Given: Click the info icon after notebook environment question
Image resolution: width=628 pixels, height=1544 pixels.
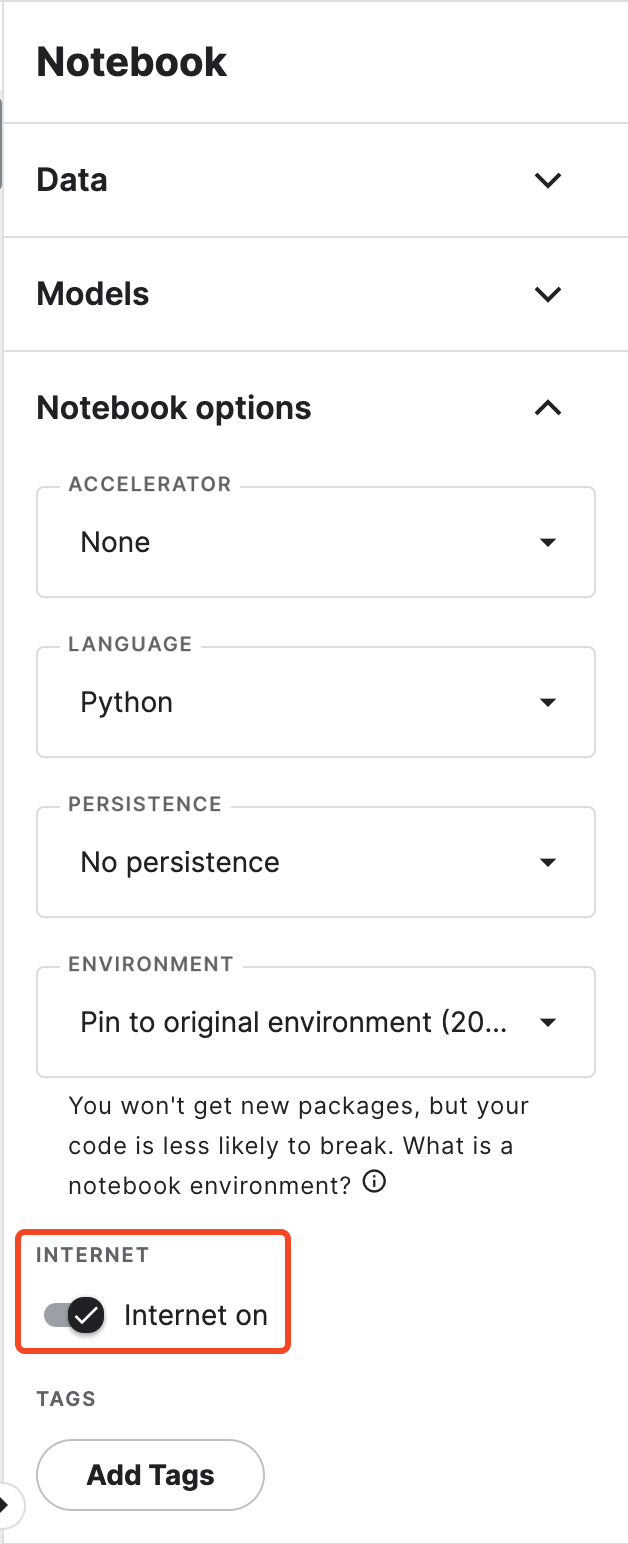Looking at the screenshot, I should coord(374,1183).
